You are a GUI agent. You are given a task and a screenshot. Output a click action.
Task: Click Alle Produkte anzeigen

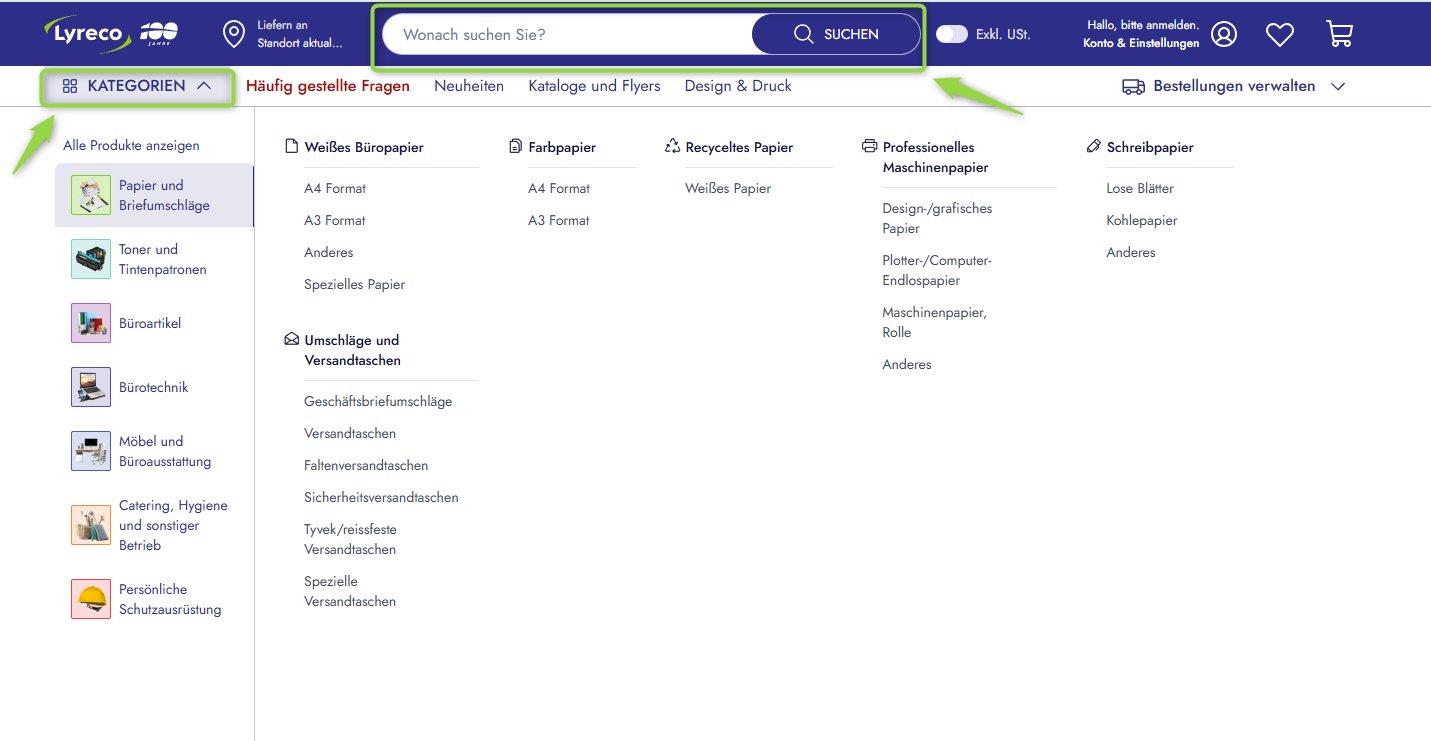[131, 145]
